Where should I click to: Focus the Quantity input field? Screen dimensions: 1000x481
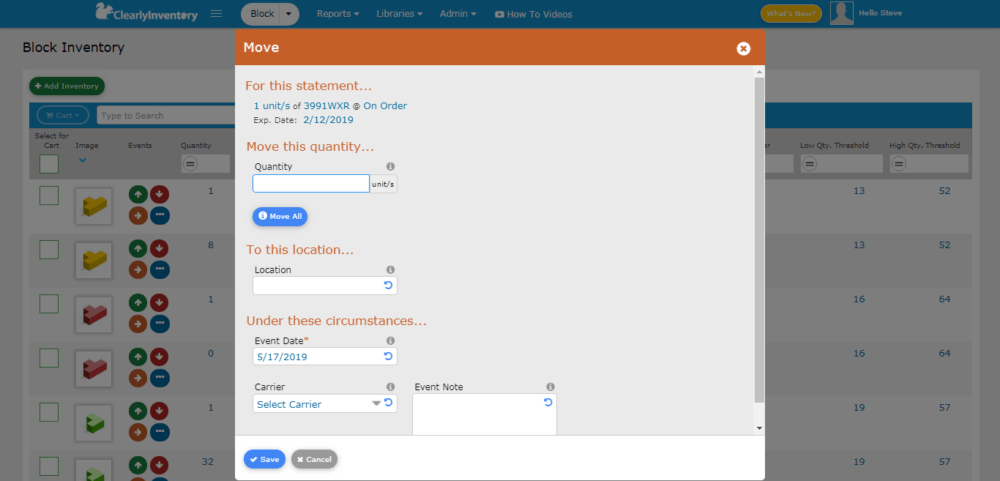(311, 184)
